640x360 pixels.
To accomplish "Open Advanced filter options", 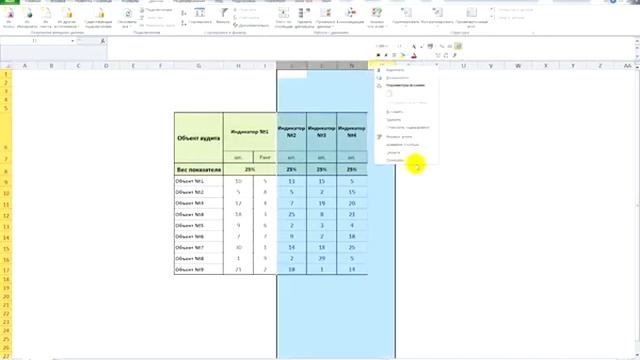I will [x=251, y=25].
